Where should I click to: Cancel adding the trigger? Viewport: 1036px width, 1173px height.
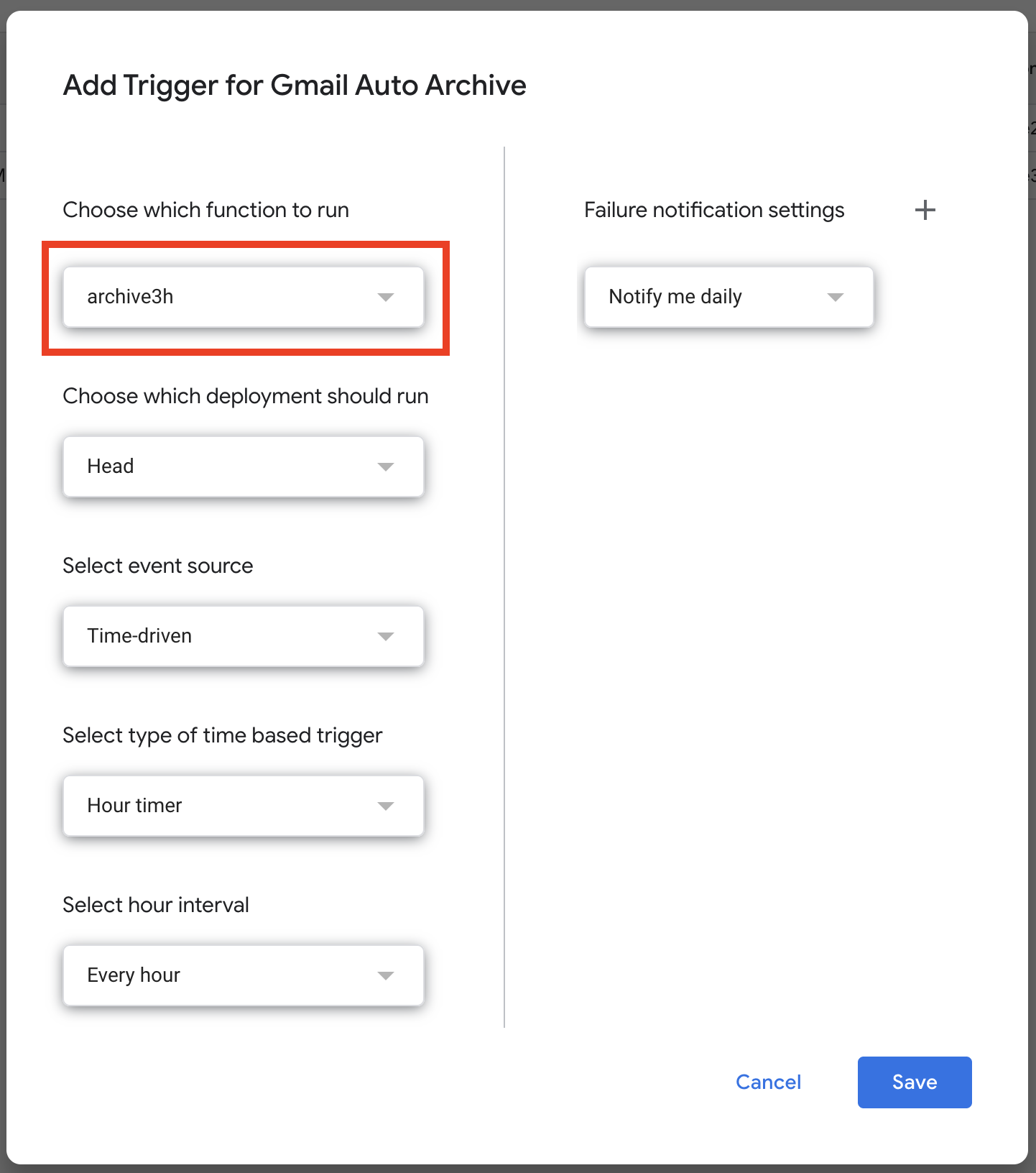(x=768, y=1082)
